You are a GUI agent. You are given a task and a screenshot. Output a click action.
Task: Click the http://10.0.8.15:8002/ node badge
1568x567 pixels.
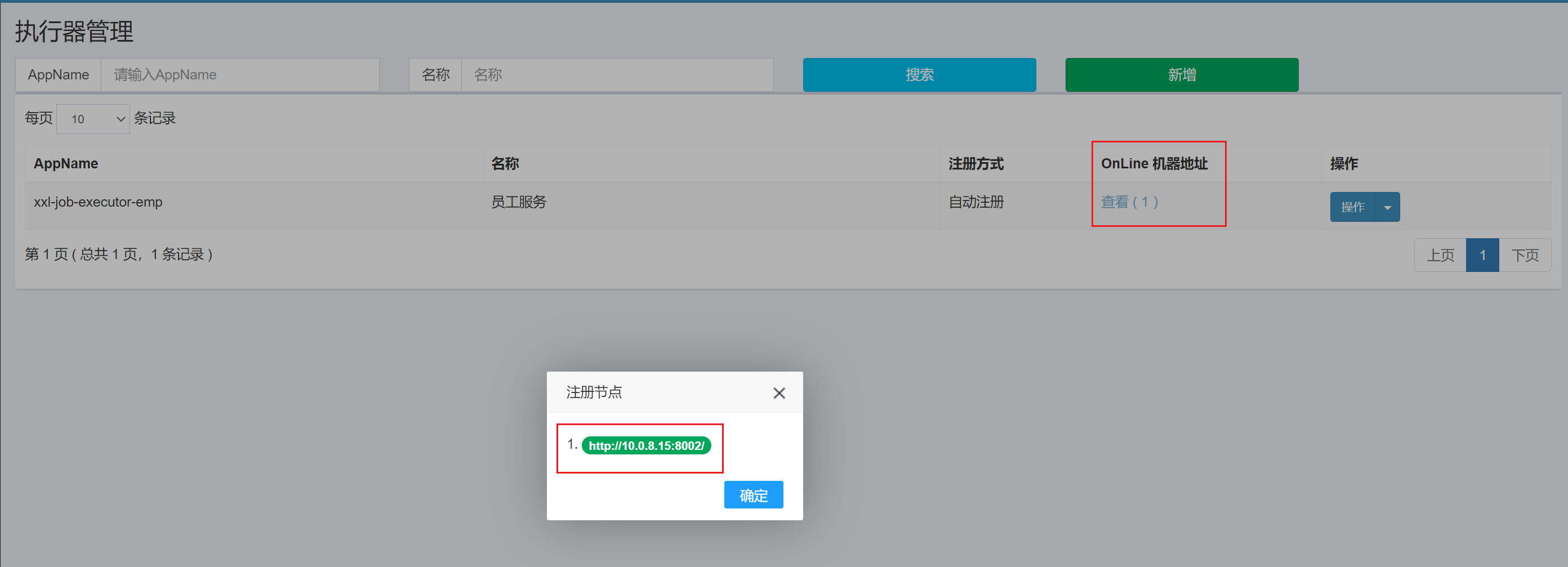(x=647, y=445)
